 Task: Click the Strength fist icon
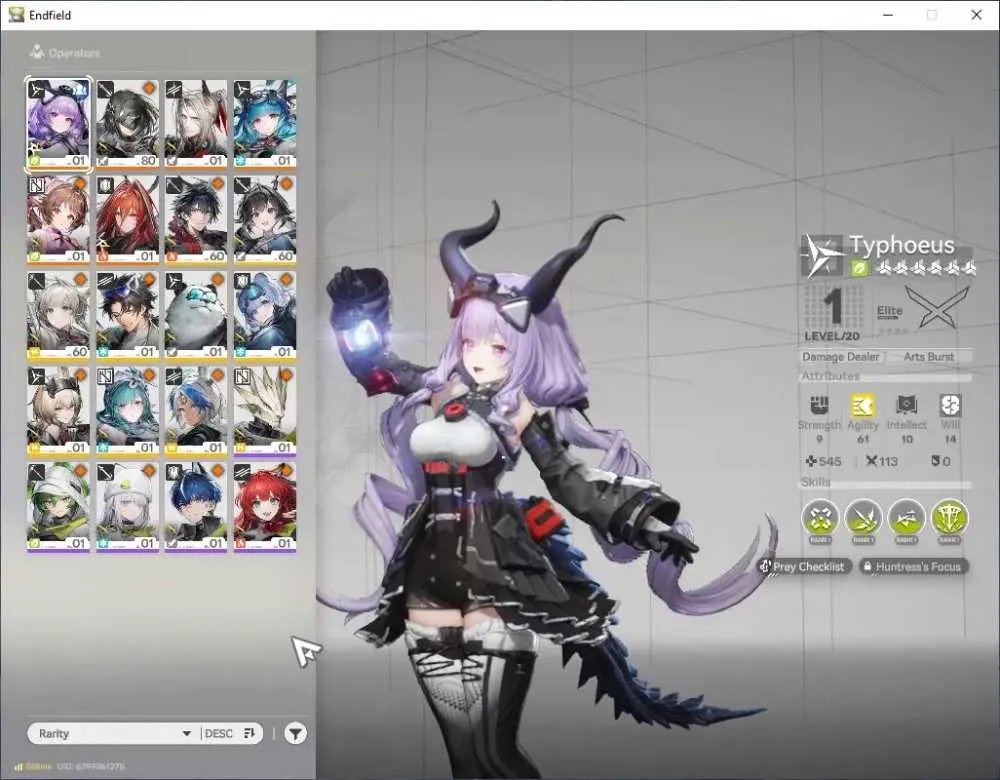point(820,406)
